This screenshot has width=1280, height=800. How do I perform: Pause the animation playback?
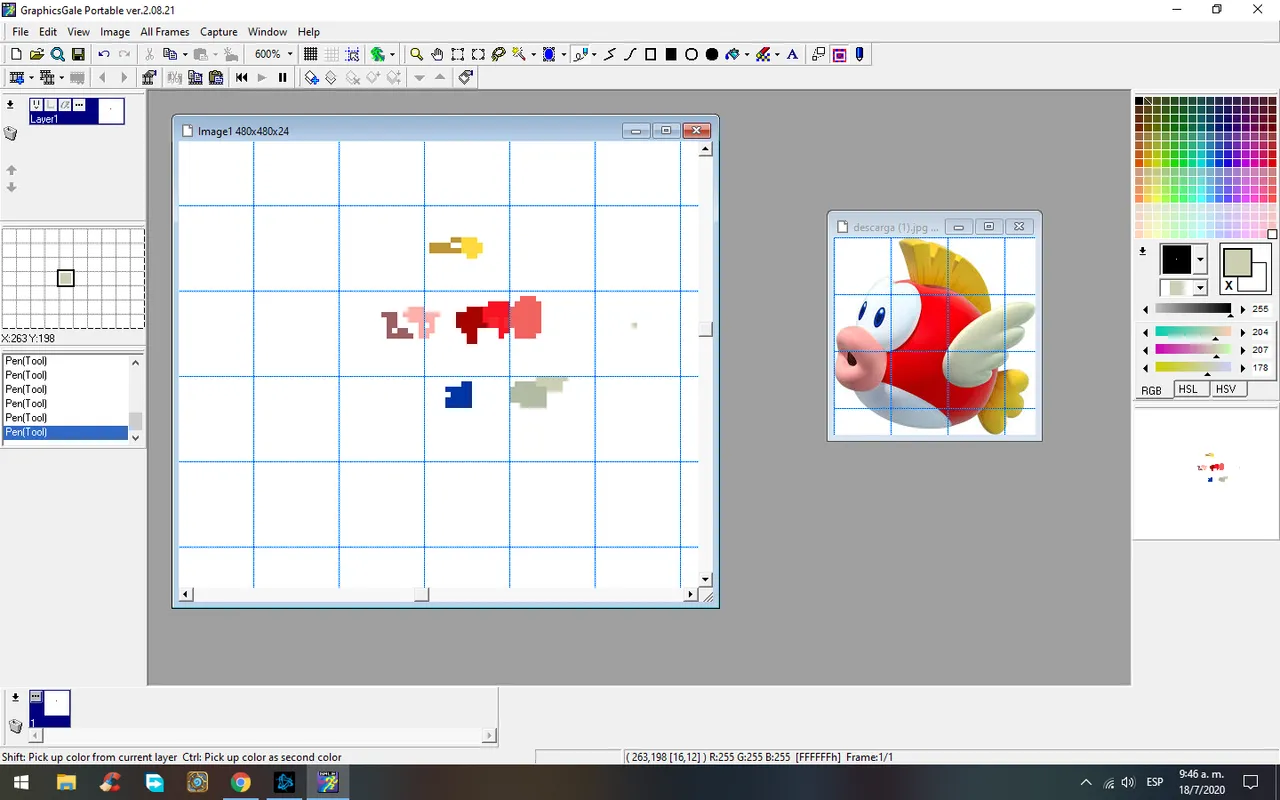tap(282, 77)
